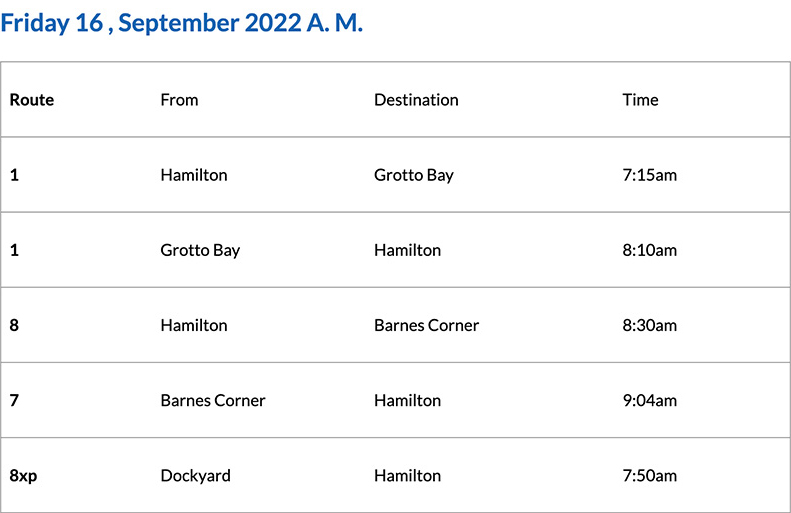Screen dimensions: 791x513
Task: Click Hamilton destination in the Dockyard row
Action: 407,475
